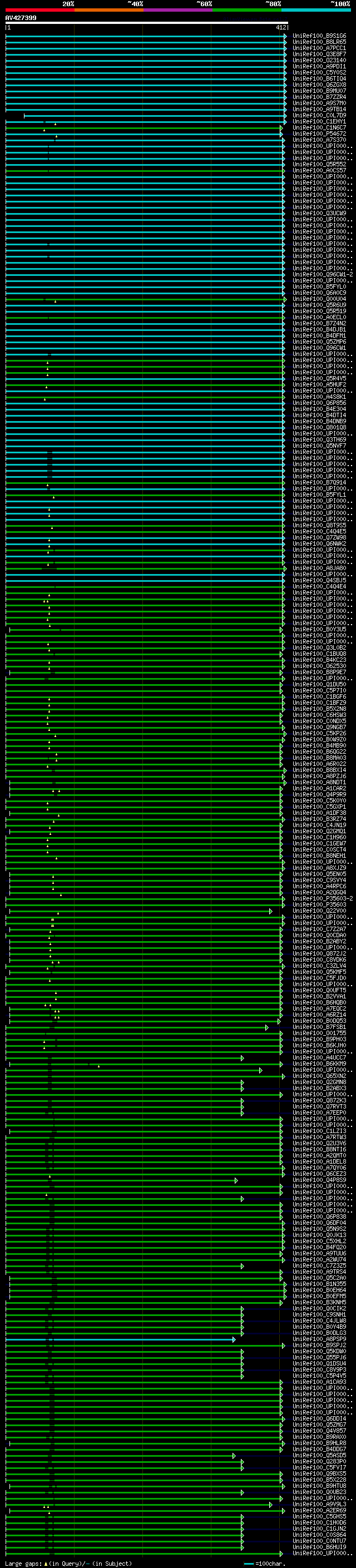This screenshot has height=1568, width=356.
Task: Select hit UniRef100_B7ZZR4
Action: coord(319,97)
